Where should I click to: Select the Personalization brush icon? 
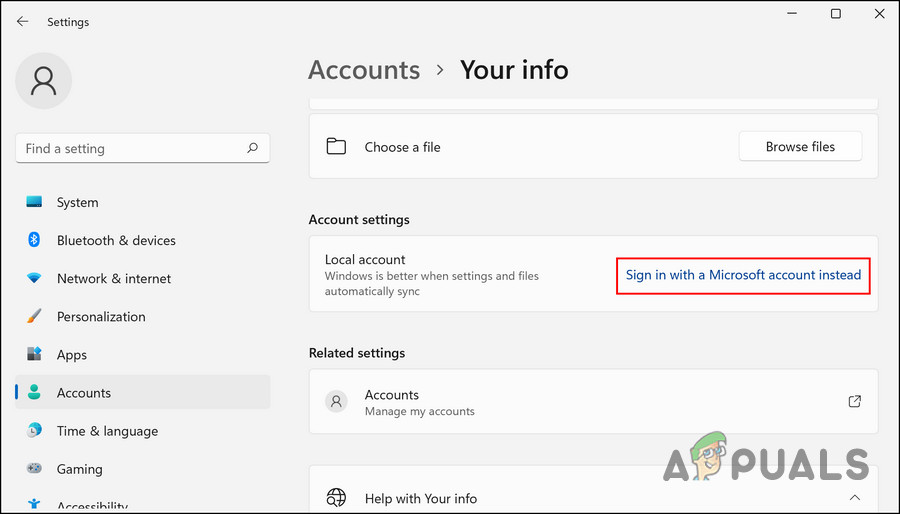pos(34,316)
